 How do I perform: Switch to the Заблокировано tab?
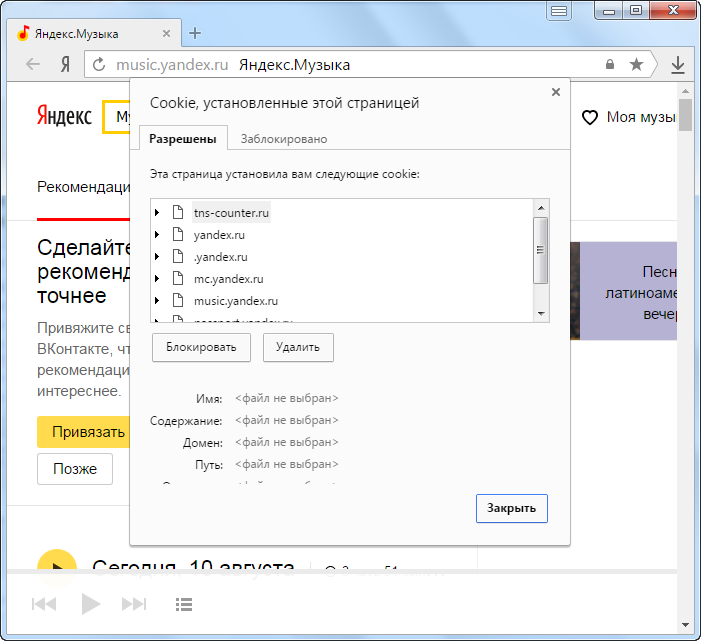(x=284, y=139)
